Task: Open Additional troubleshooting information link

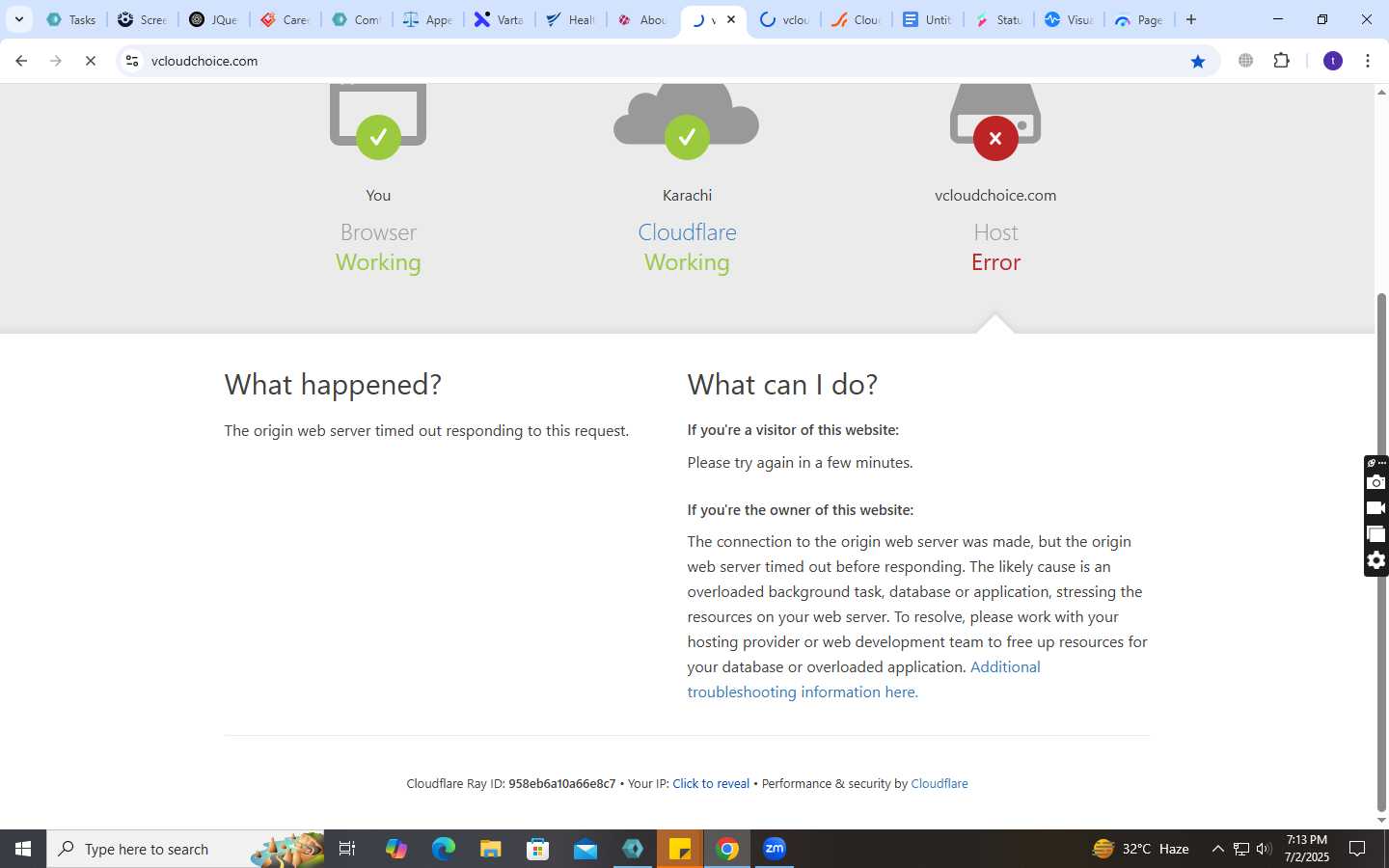Action: (863, 679)
